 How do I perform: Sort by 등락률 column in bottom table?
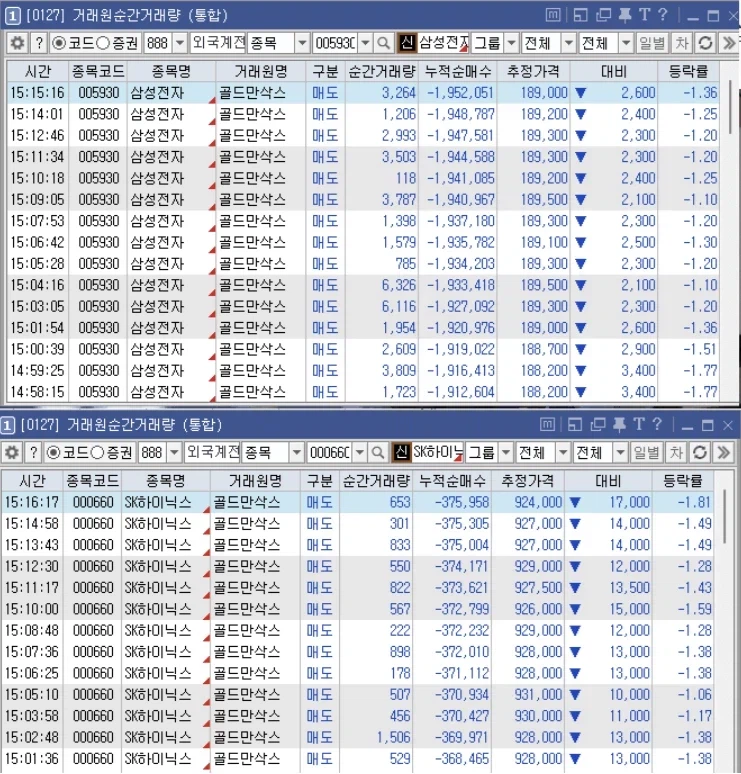tap(682, 481)
